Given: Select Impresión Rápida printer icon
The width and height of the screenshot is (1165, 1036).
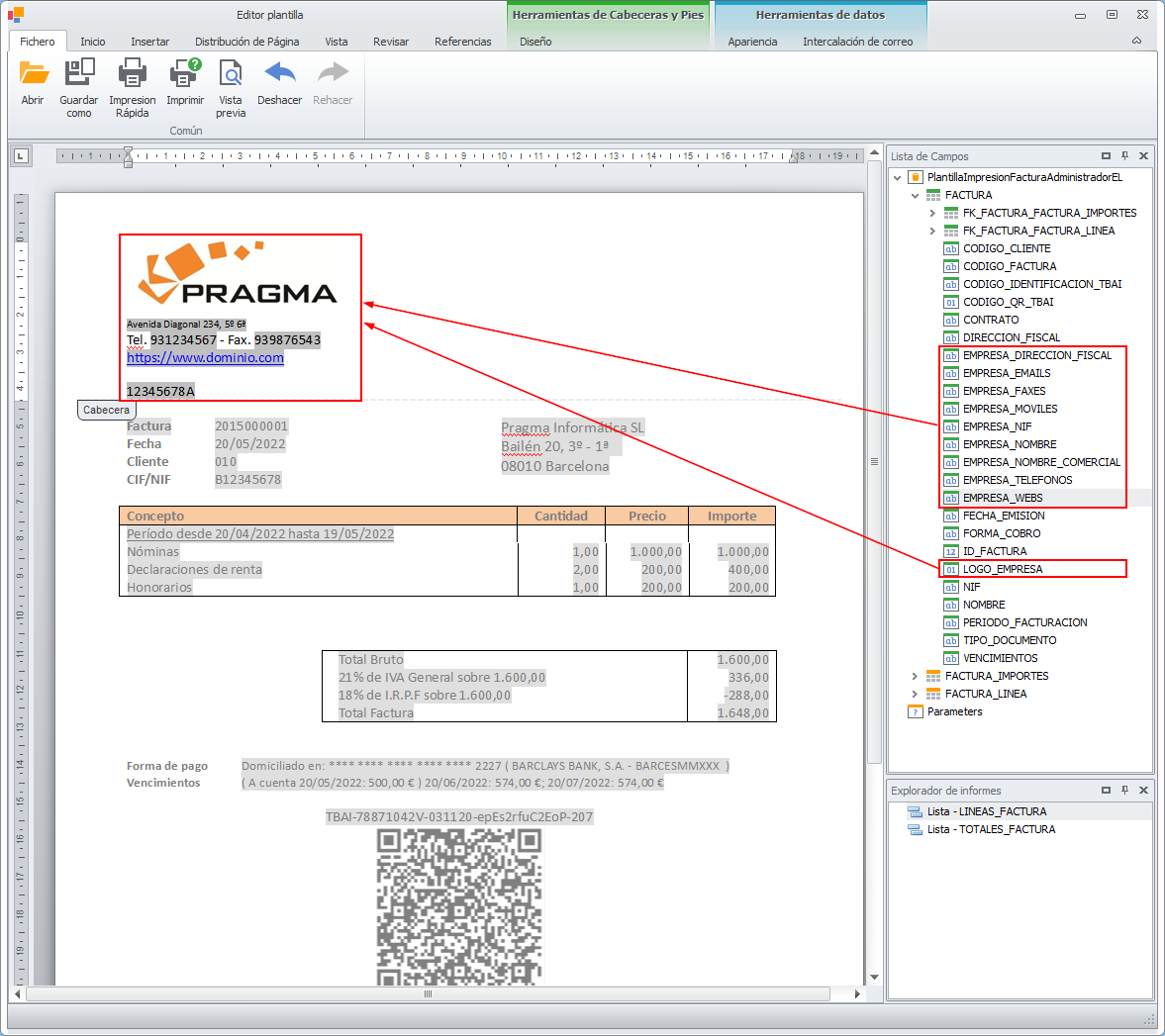Looking at the screenshot, I should click(x=132, y=74).
